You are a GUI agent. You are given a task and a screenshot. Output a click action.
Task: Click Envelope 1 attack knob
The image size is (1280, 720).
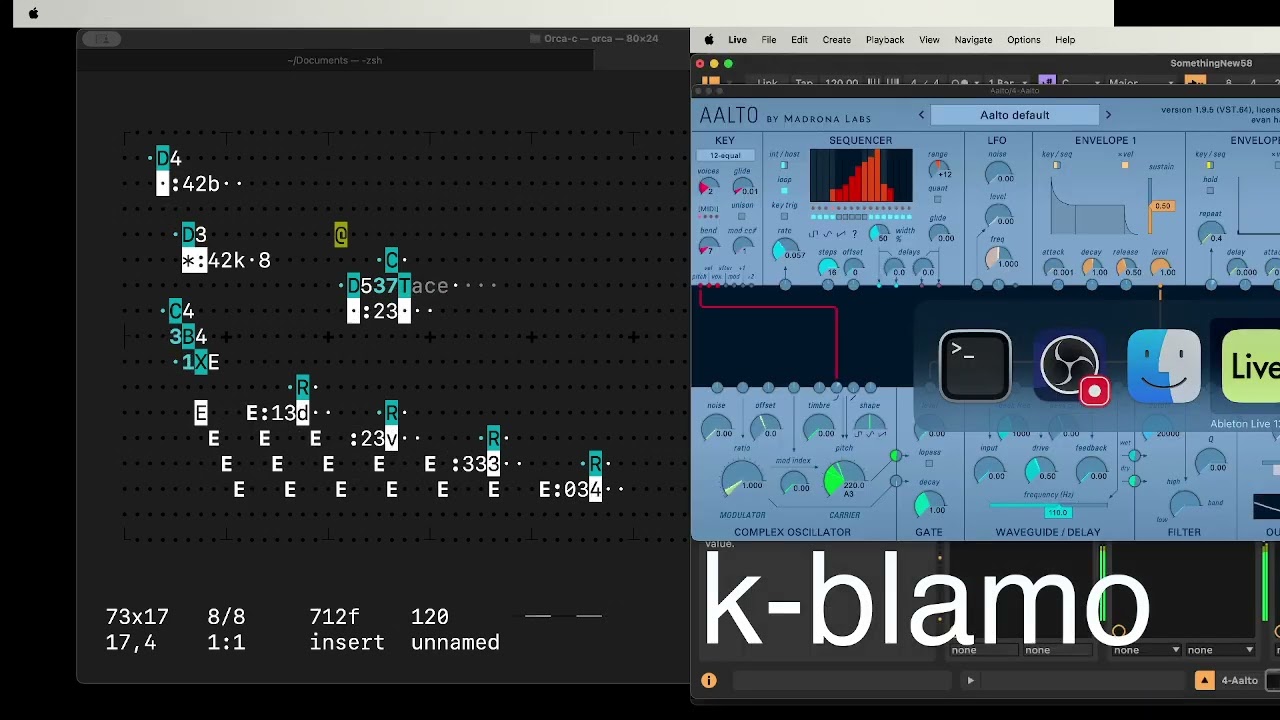[1055, 267]
